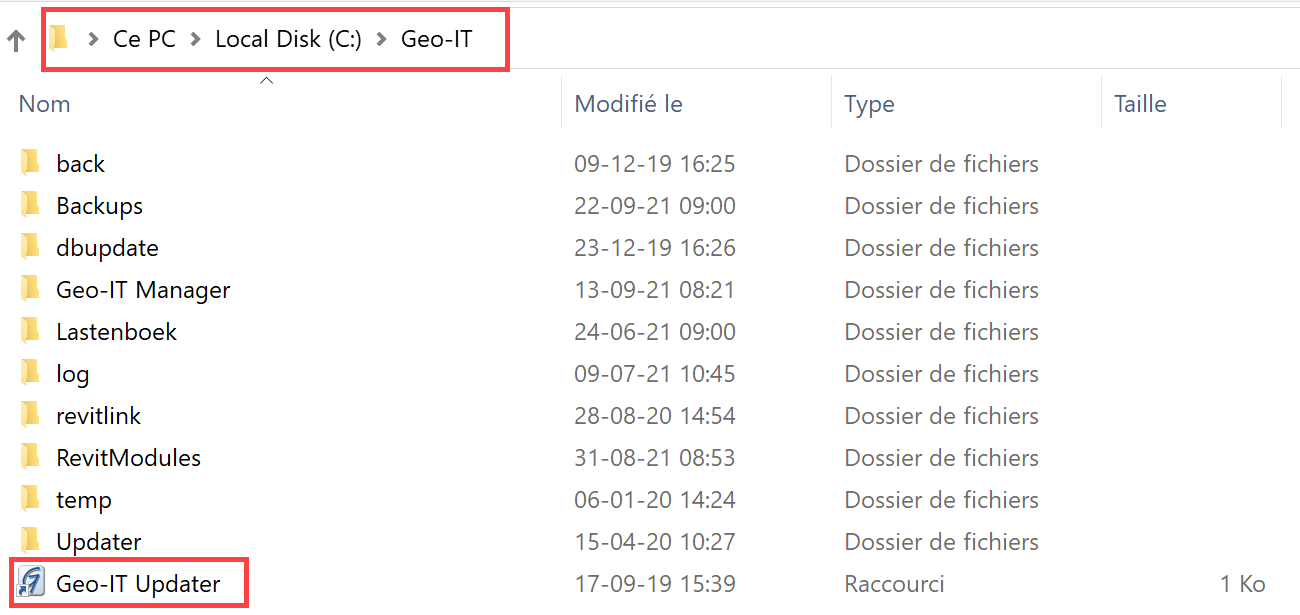
Task: Expand chevron before Local Disk (C:)
Action: click(196, 40)
